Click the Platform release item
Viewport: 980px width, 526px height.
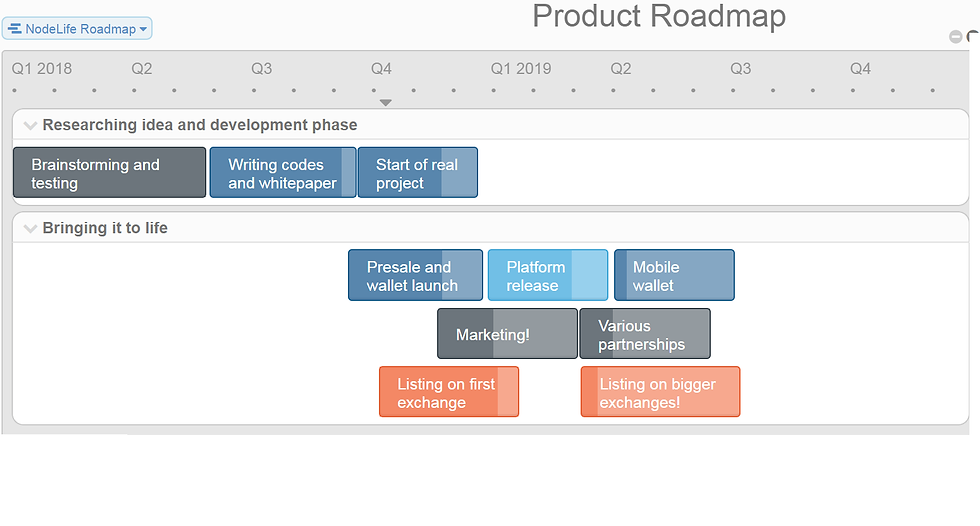548,275
